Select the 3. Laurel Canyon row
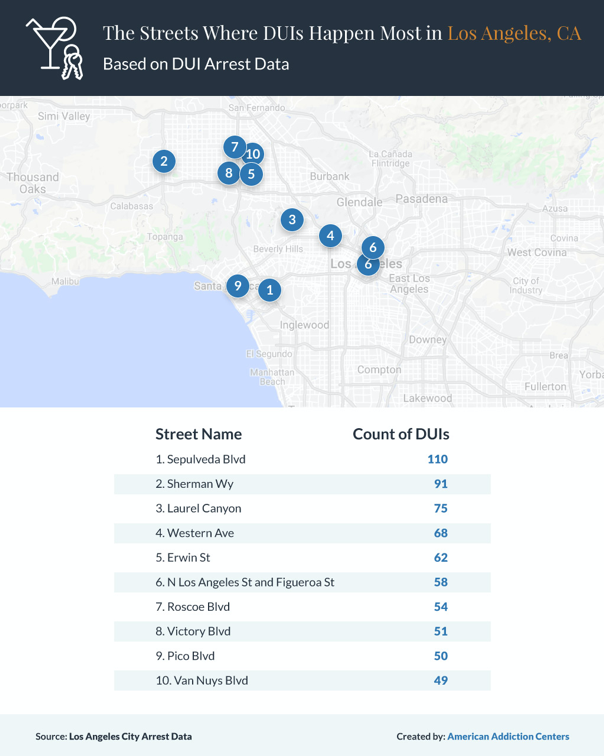Image resolution: width=604 pixels, height=756 pixels. 302,508
